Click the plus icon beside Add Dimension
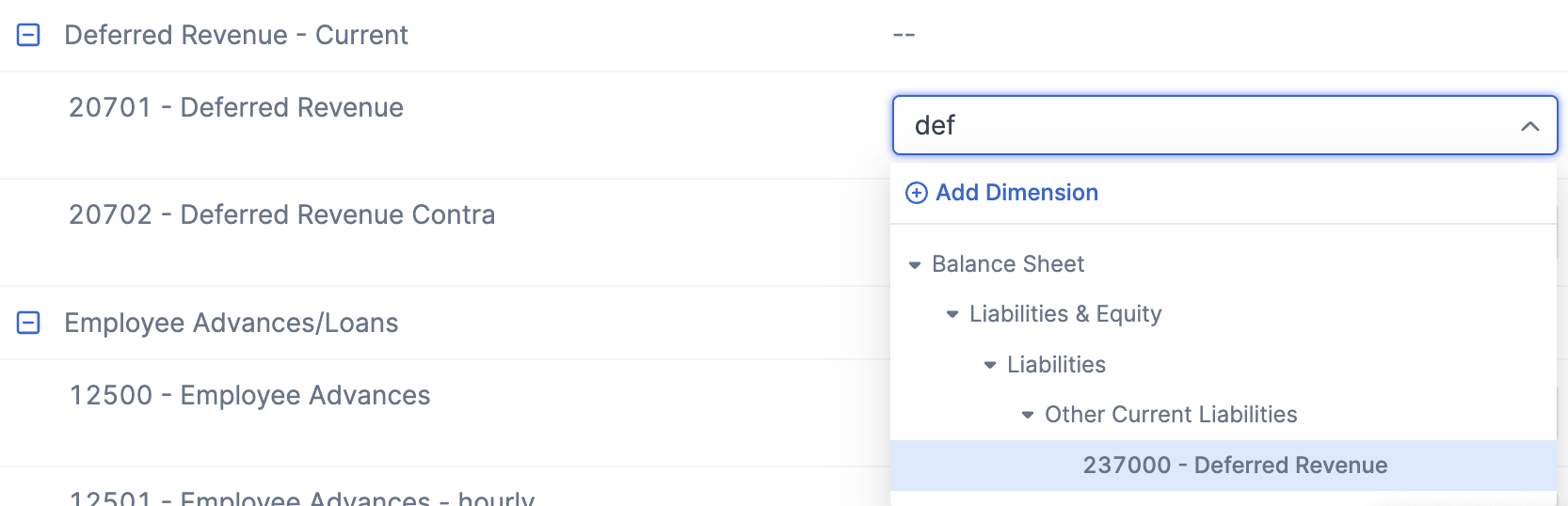The width and height of the screenshot is (1568, 506). point(916,193)
